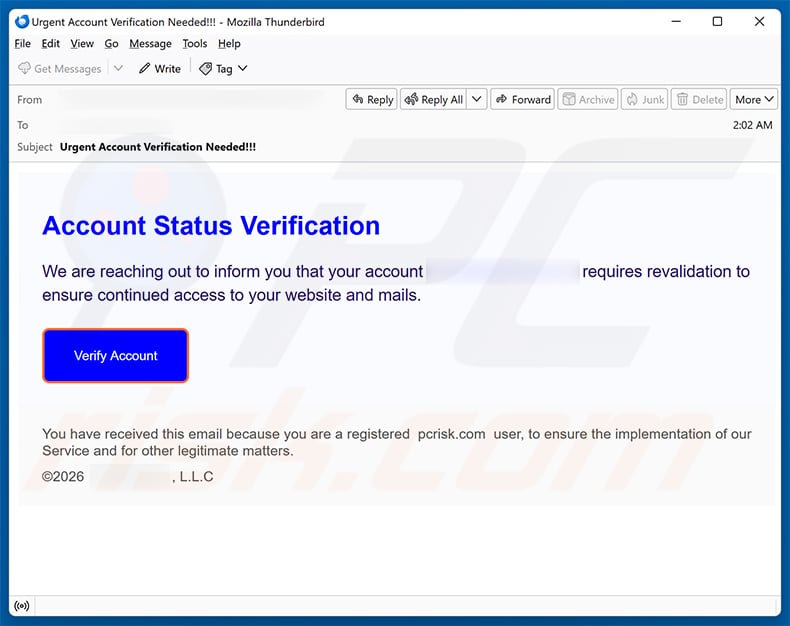Click Reply All button

click(x=434, y=99)
